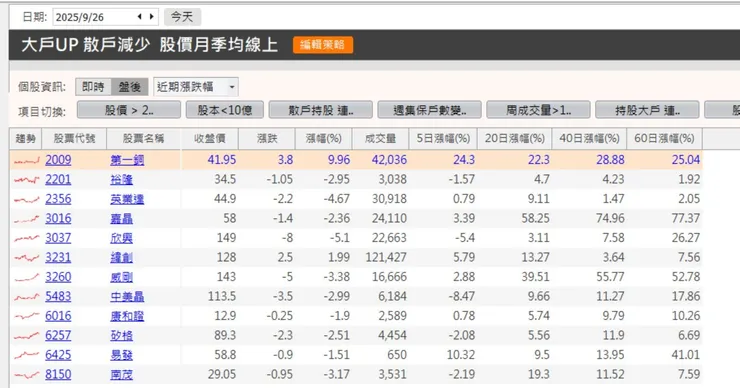Open trend sparkline for stock 6257

pyautogui.click(x=26, y=336)
